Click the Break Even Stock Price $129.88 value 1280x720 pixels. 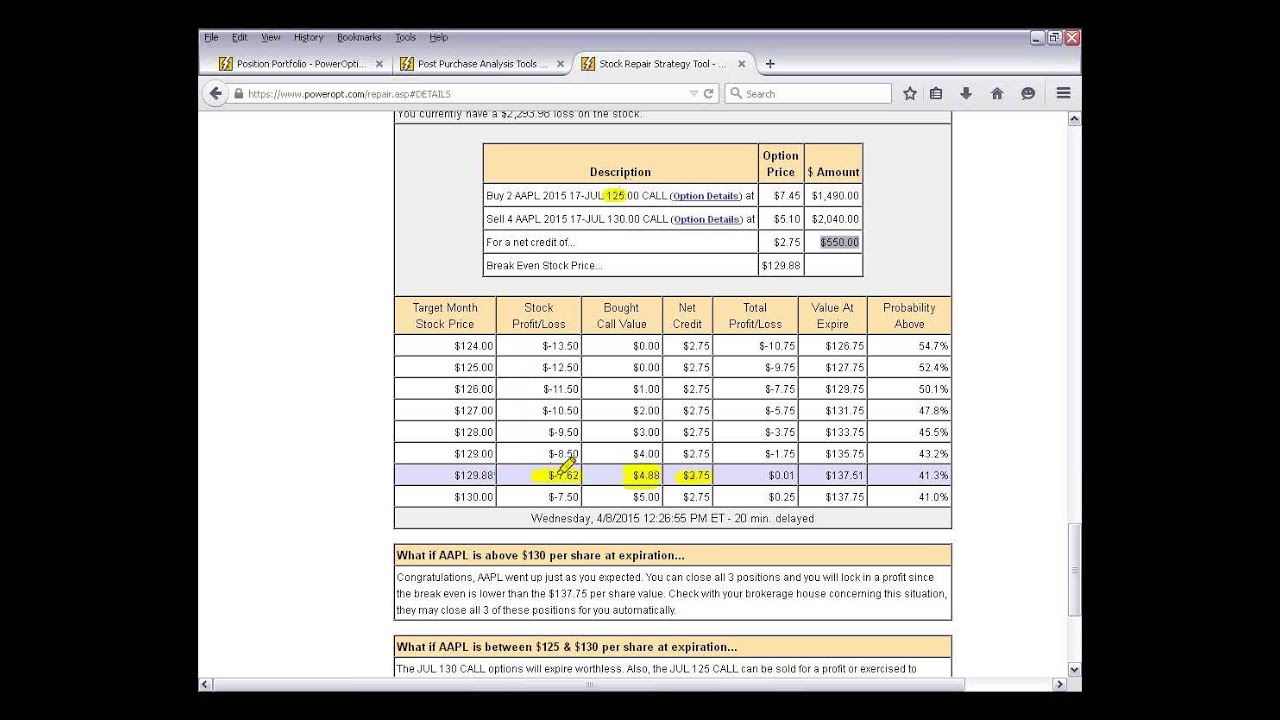point(780,266)
